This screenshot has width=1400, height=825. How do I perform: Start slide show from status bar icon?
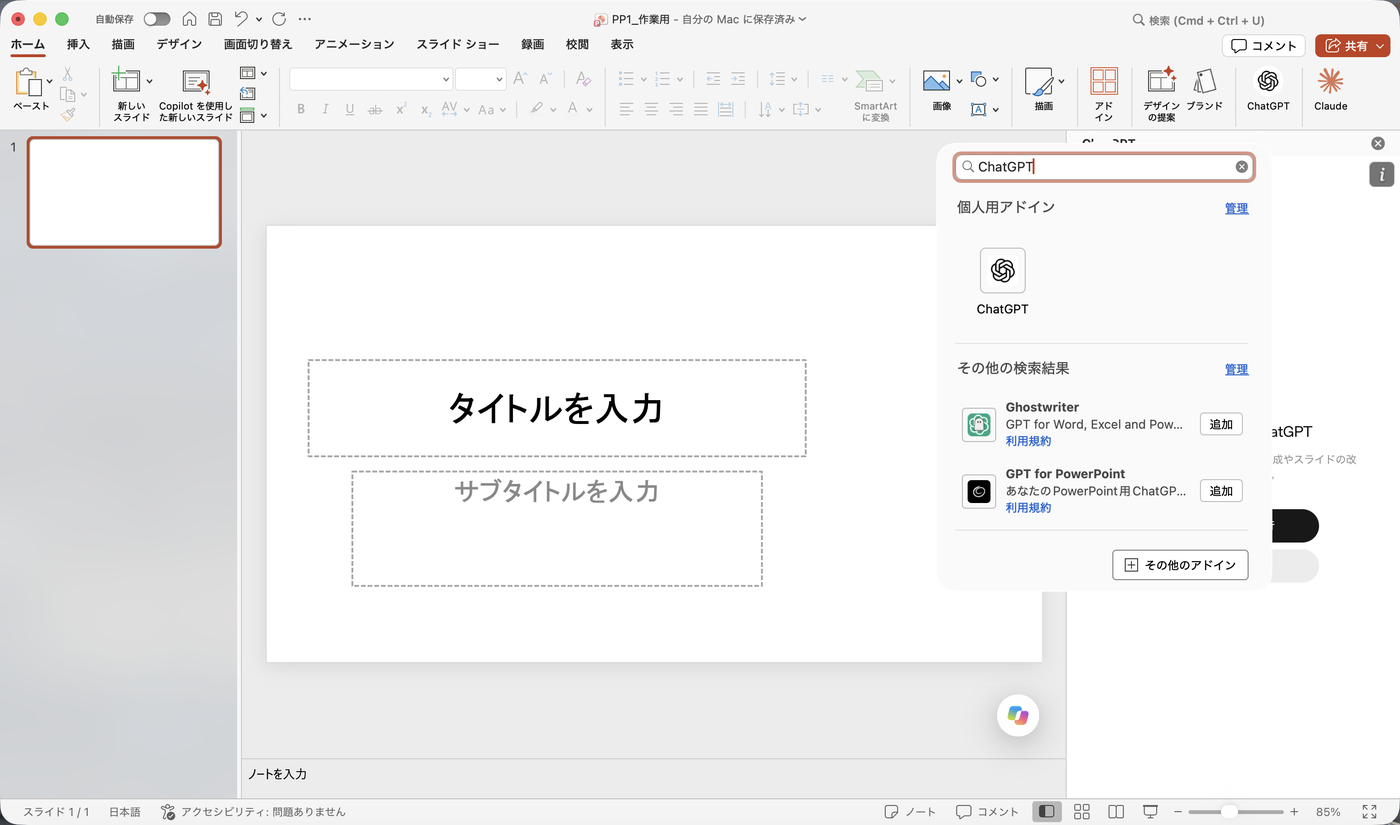tap(1150, 811)
